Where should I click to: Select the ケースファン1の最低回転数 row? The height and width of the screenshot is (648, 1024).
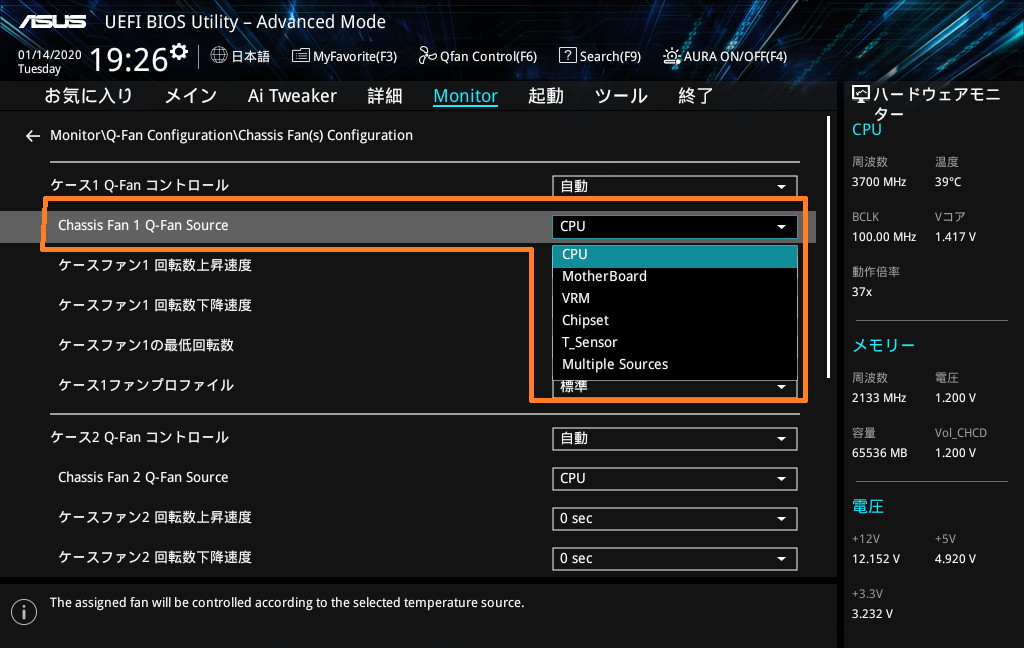coord(146,345)
